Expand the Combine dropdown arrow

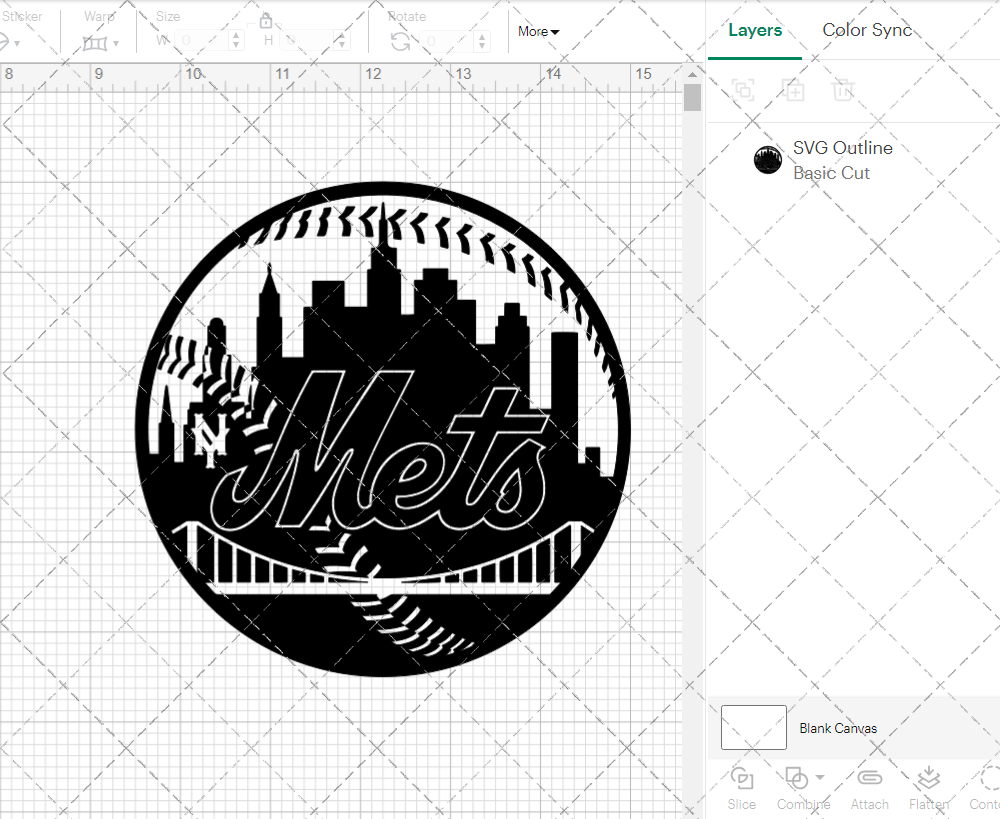[820, 777]
